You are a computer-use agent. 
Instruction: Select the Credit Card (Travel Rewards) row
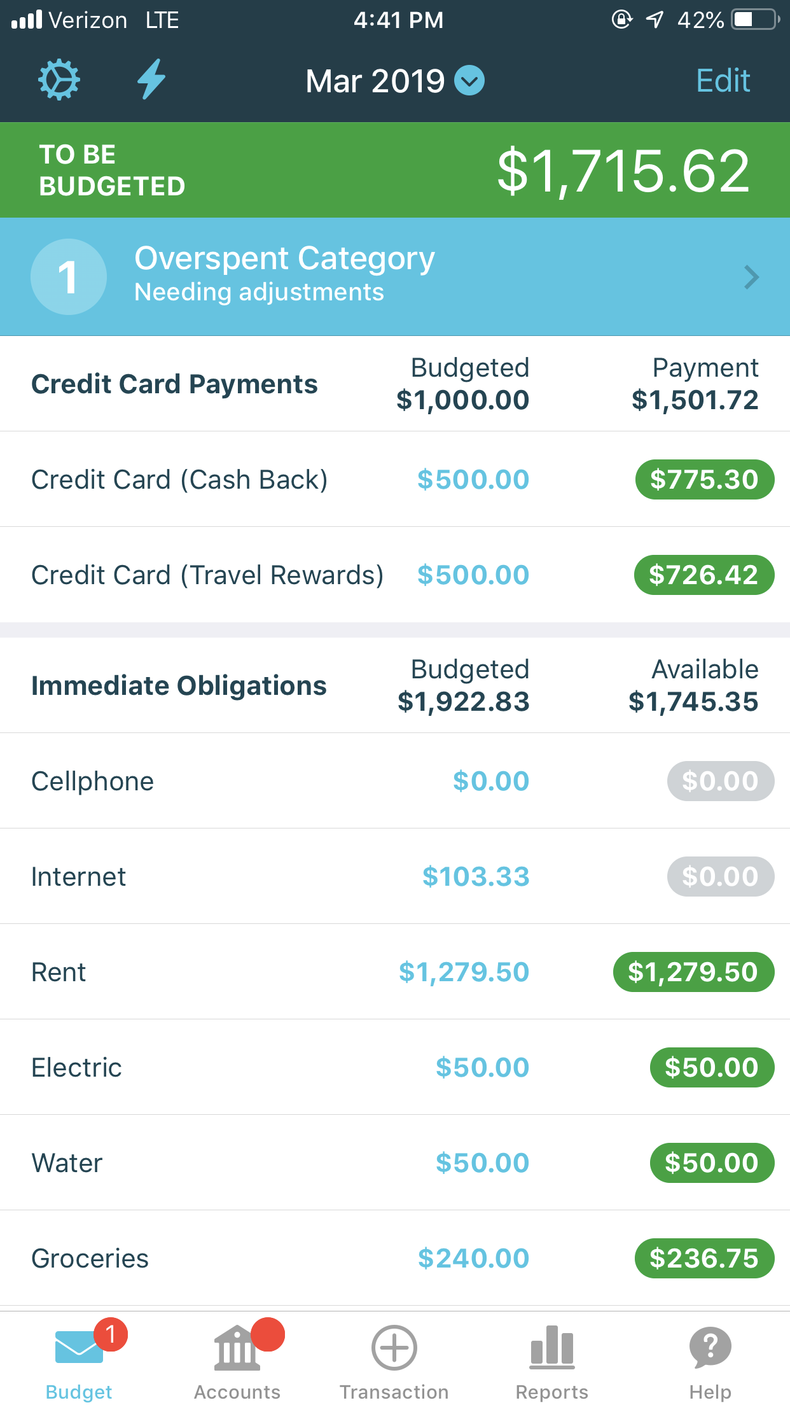[207, 575]
